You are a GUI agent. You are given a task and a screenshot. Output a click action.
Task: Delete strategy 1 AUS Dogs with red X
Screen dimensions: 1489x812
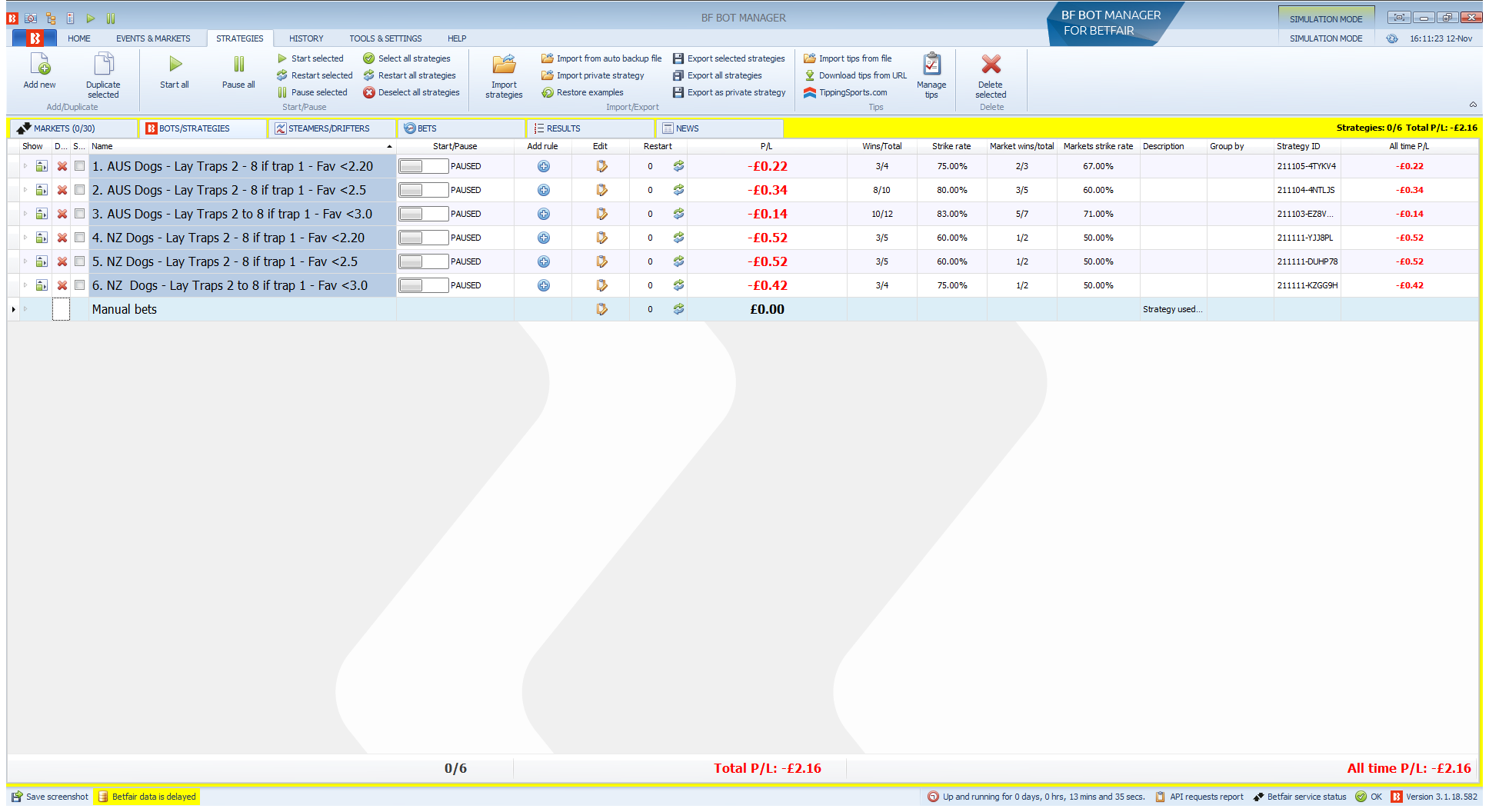tap(62, 166)
